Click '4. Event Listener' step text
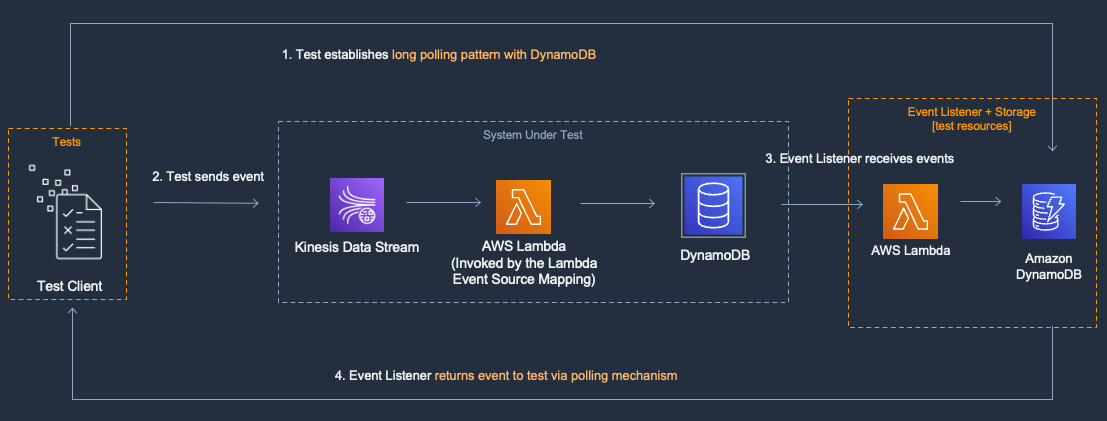Image resolution: width=1107 pixels, height=421 pixels. point(383,376)
